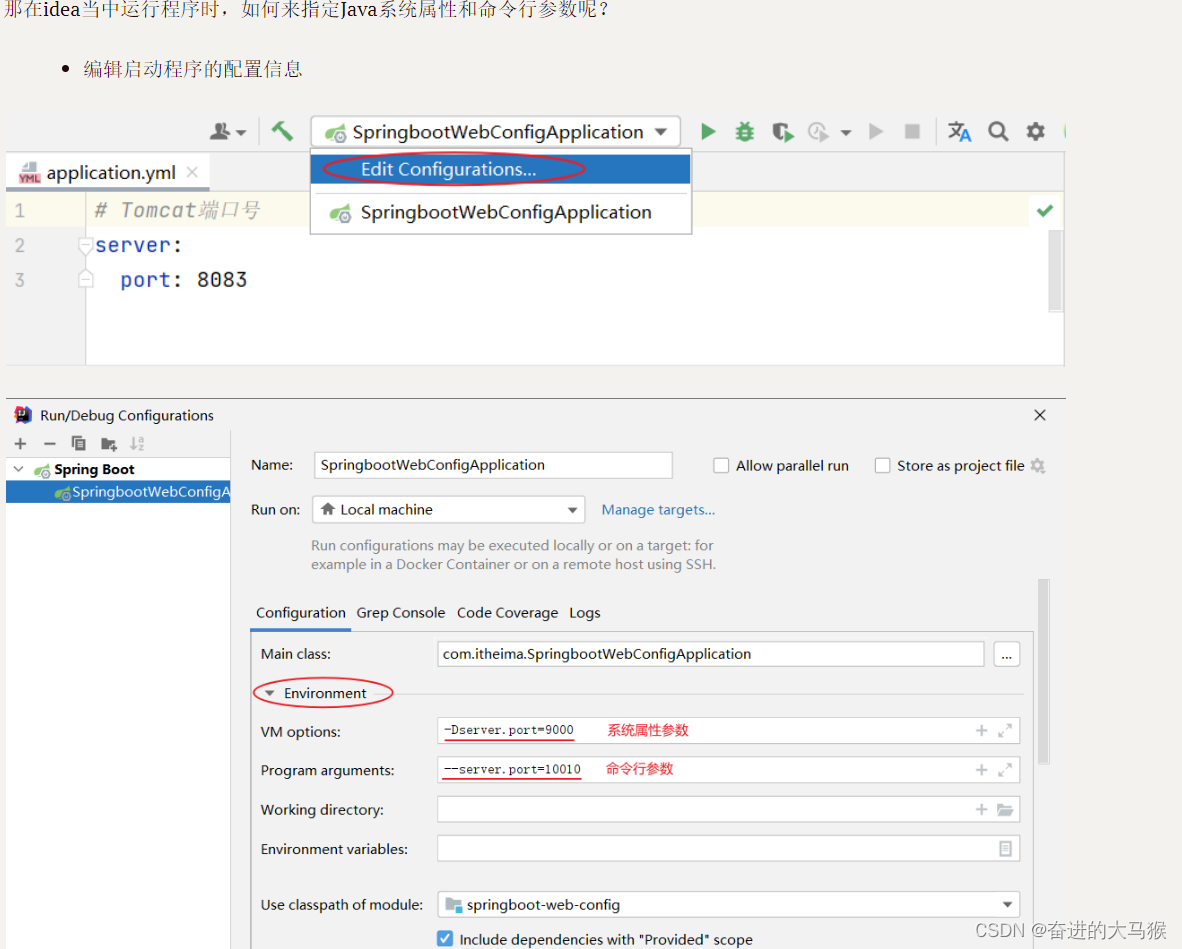1182x949 pixels.
Task: Start application in Debug mode using bug icon
Action: point(744,131)
